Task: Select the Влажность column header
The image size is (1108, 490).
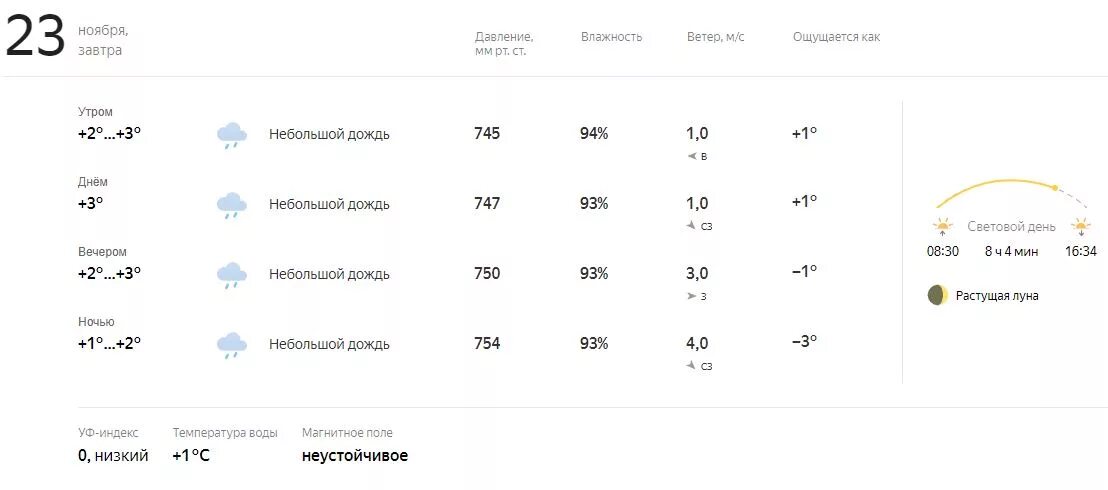Action: 611,37
